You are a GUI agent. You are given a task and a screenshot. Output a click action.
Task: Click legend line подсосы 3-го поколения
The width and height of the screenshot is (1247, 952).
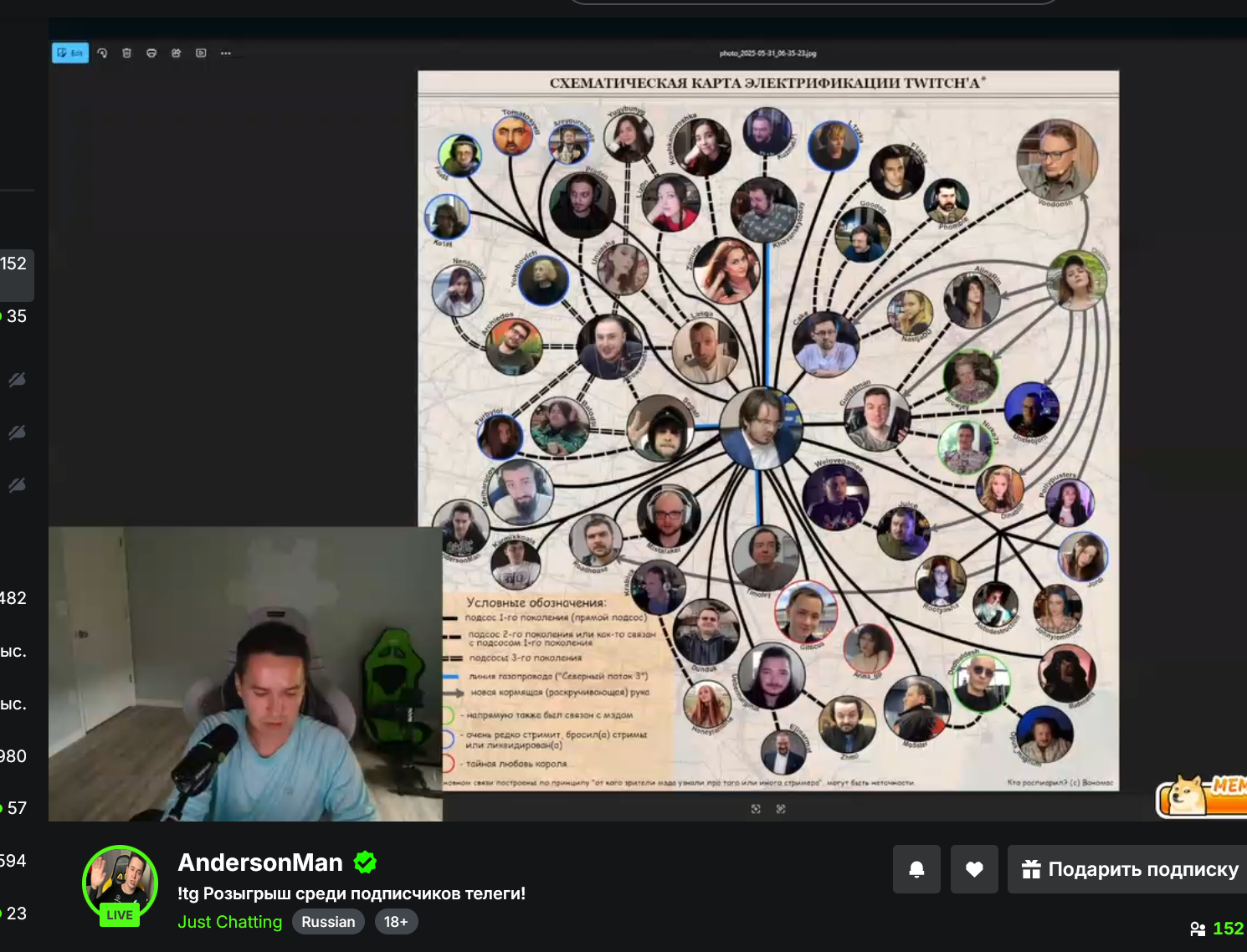pyautogui.click(x=525, y=658)
